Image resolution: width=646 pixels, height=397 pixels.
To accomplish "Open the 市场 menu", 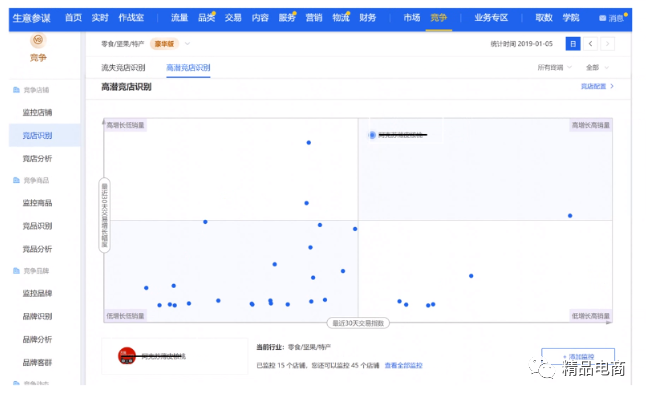I will 412,18.
